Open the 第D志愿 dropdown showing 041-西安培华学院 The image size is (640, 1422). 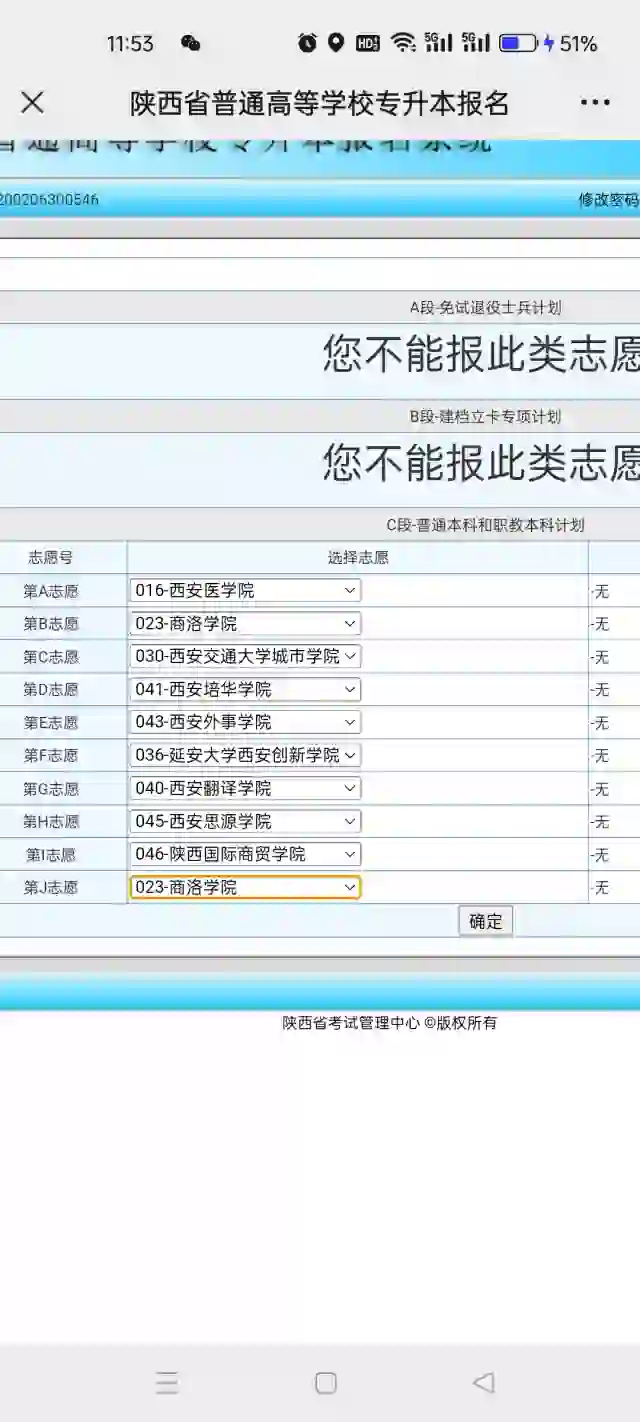tap(245, 690)
